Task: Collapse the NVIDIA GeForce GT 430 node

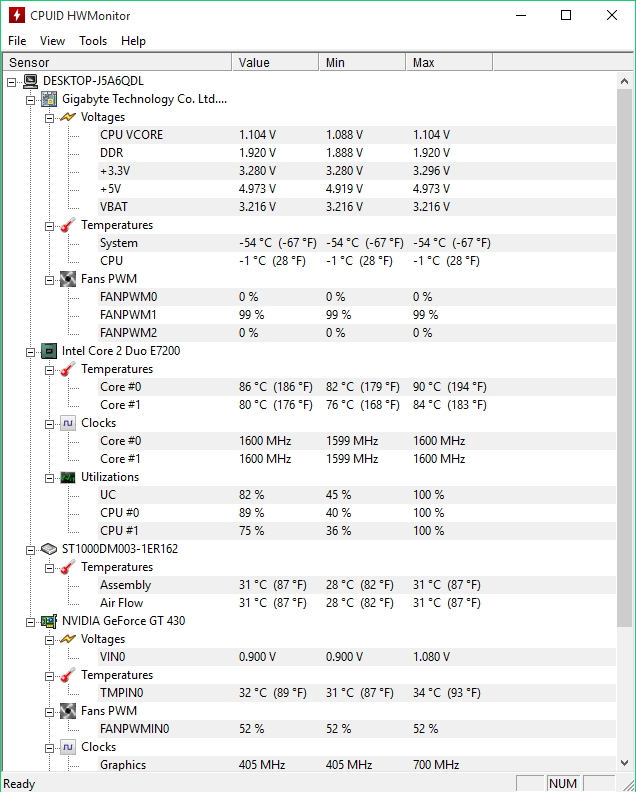Action: 31,622
